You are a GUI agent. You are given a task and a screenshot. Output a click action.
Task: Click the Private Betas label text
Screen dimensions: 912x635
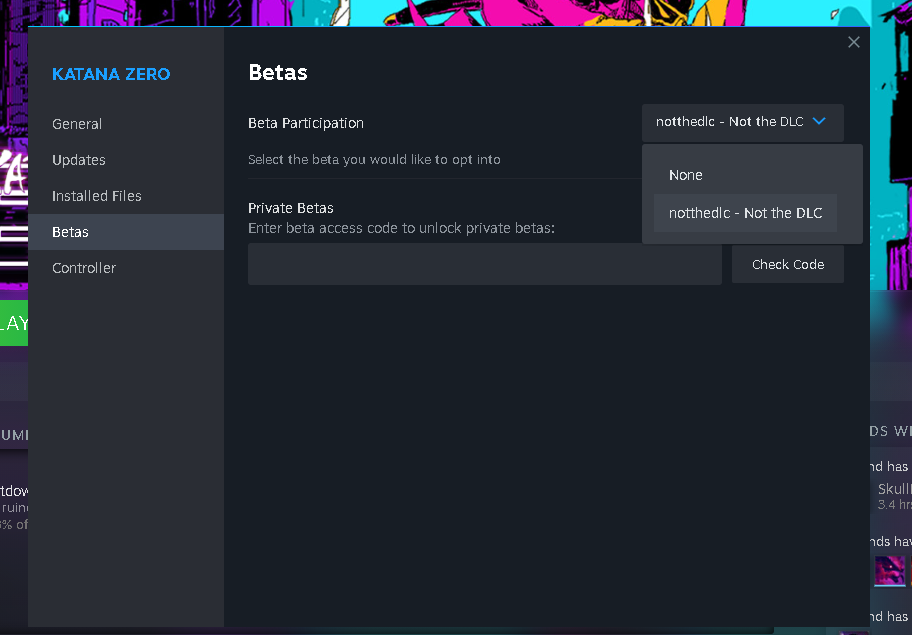point(291,208)
